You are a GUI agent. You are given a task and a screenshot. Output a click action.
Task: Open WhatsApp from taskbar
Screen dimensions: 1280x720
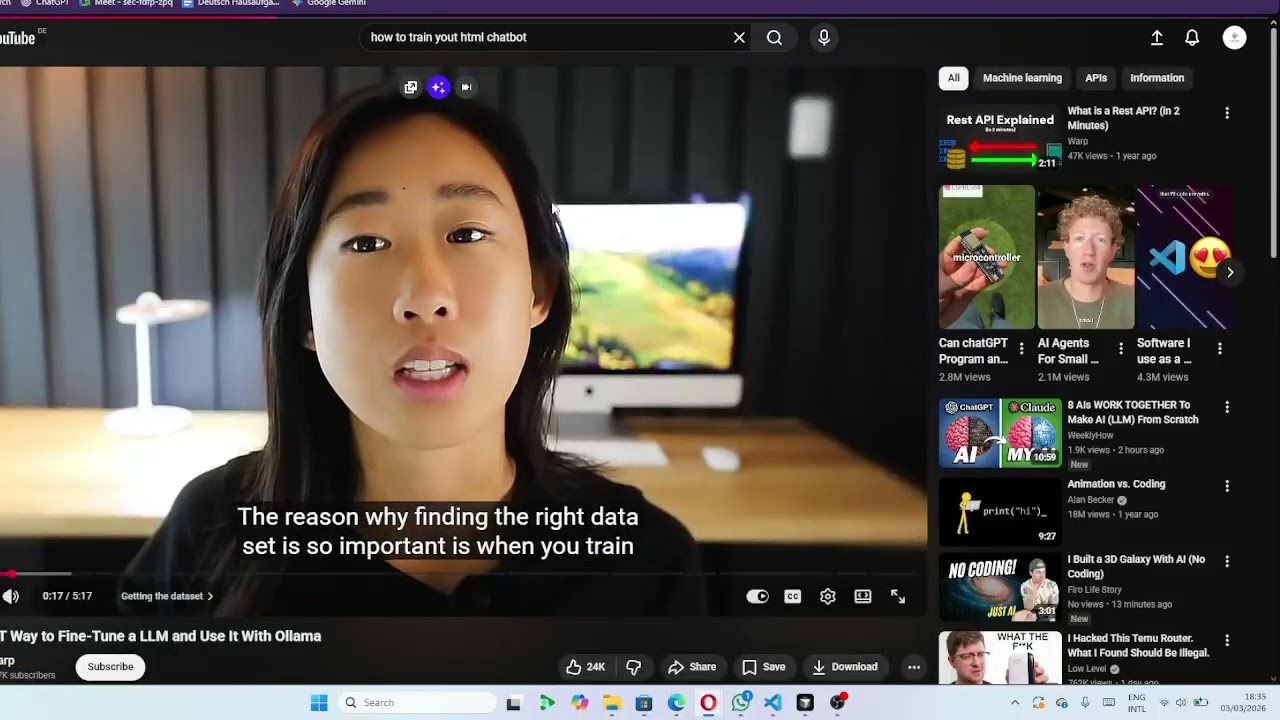[741, 703]
